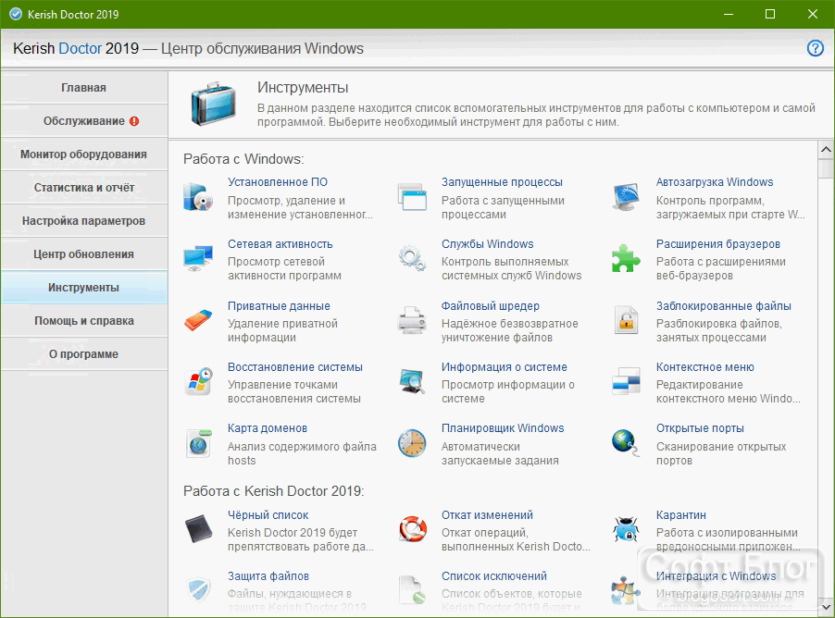Screen dimensions: 835x618
Task: Open the Расширения браузеров link
Action: (718, 244)
